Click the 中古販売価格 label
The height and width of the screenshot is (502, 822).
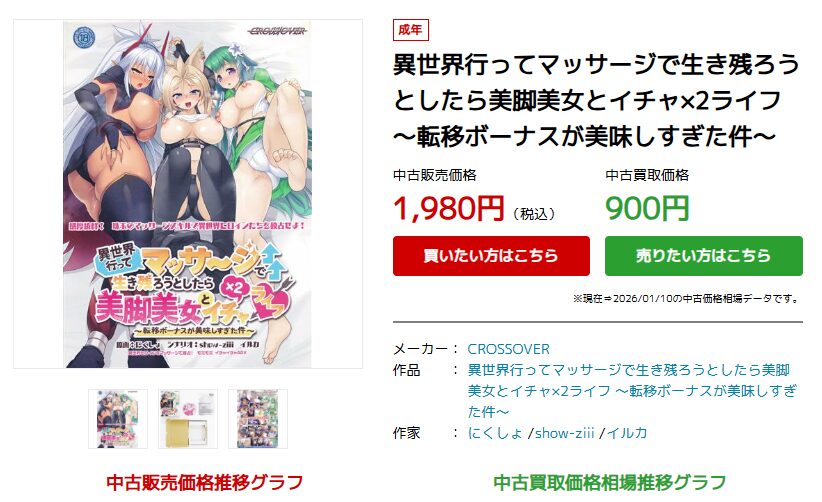pyautogui.click(x=435, y=175)
